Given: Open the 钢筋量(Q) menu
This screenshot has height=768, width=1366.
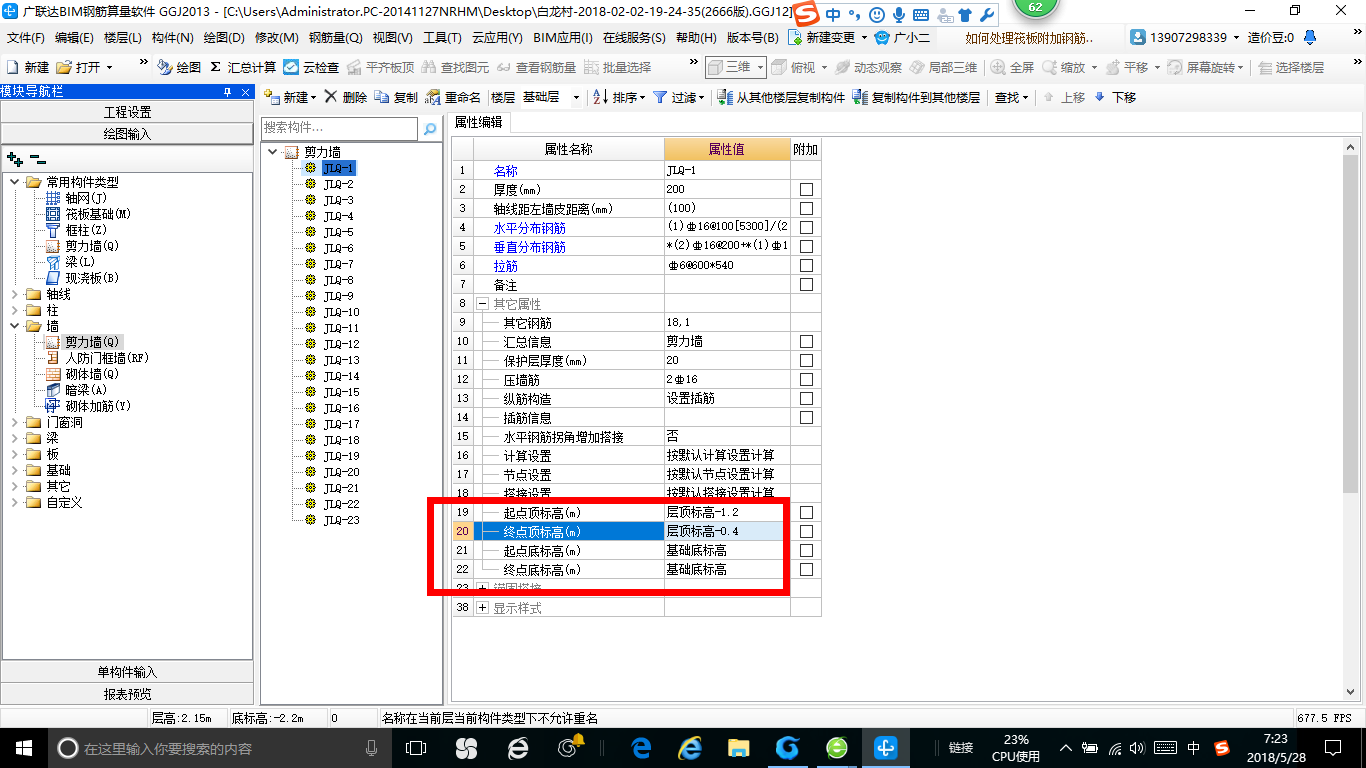Looking at the screenshot, I should click(336, 38).
